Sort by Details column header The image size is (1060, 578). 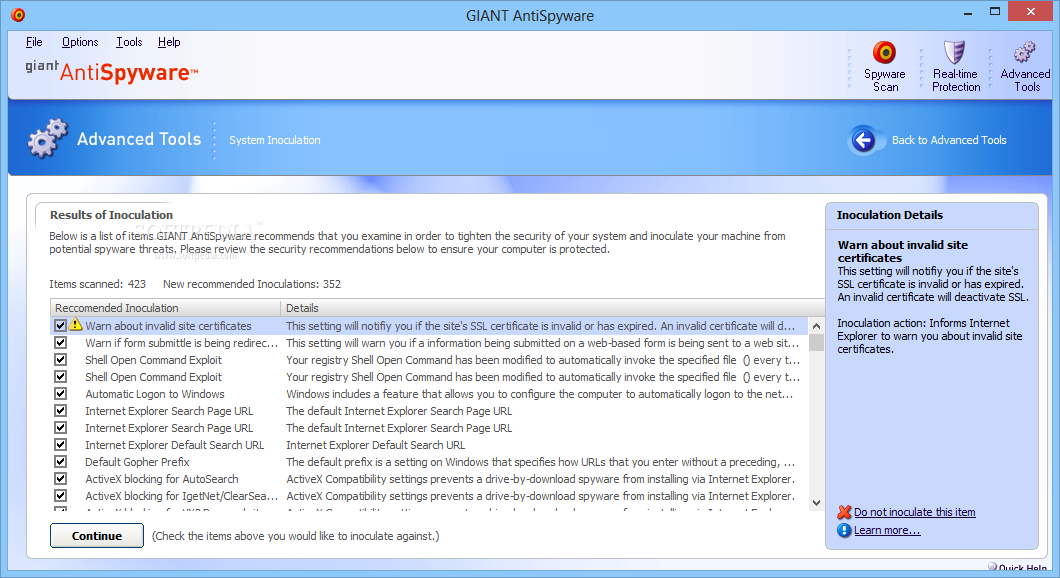pyautogui.click(x=552, y=308)
